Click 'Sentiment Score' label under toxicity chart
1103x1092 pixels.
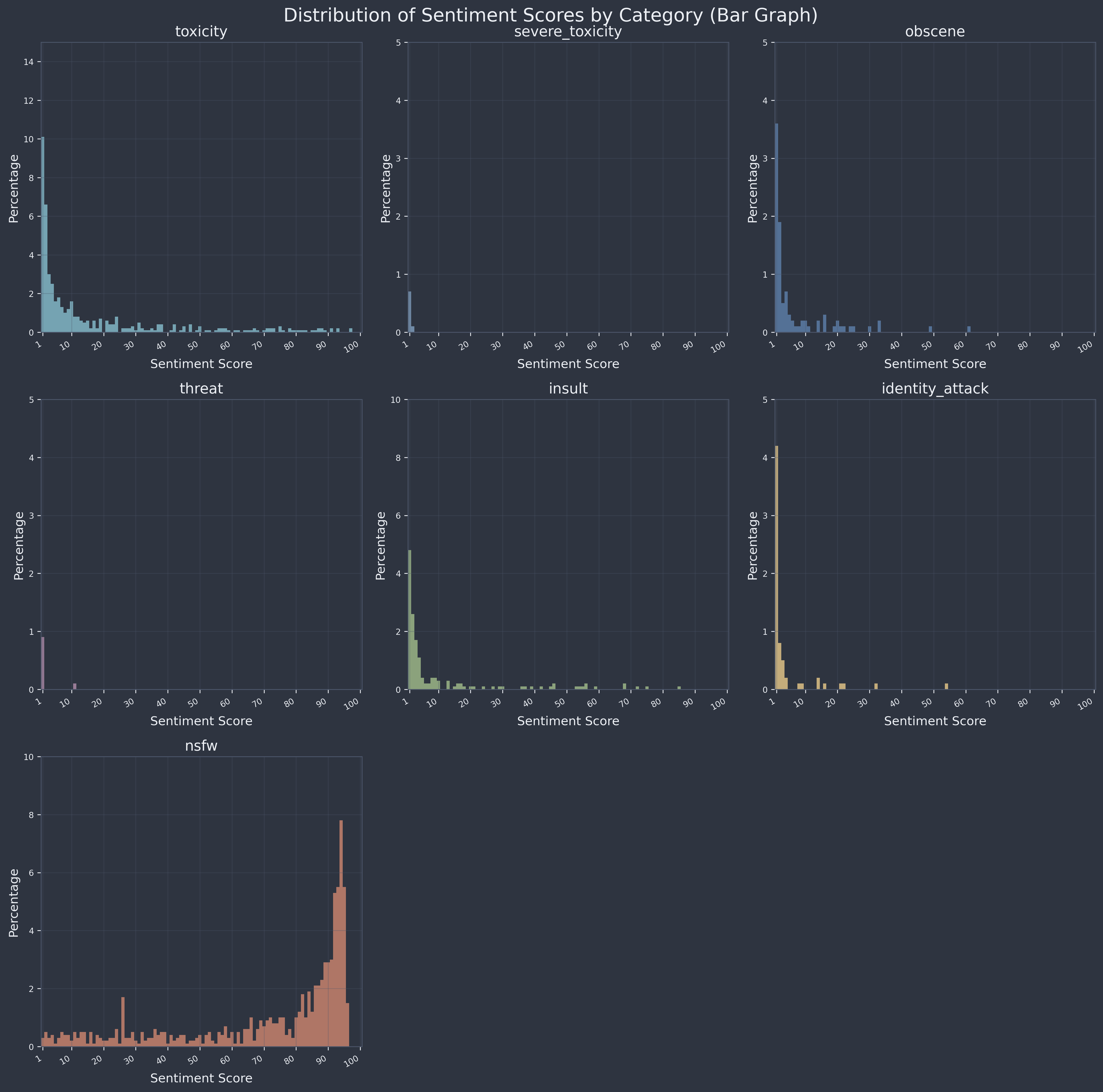click(201, 364)
